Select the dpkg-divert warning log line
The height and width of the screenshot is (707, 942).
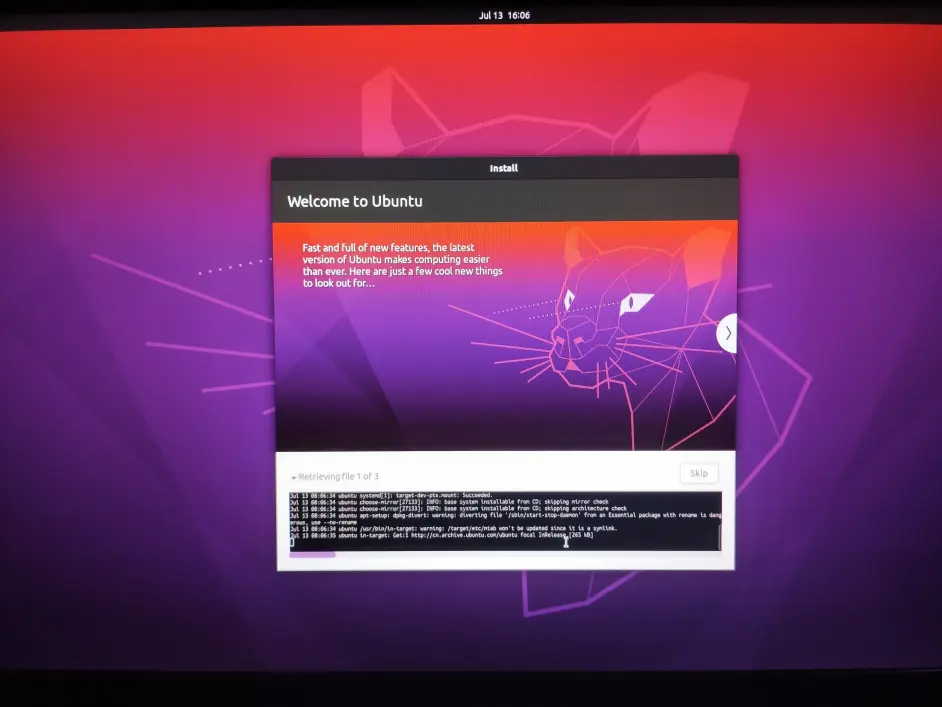click(x=505, y=518)
